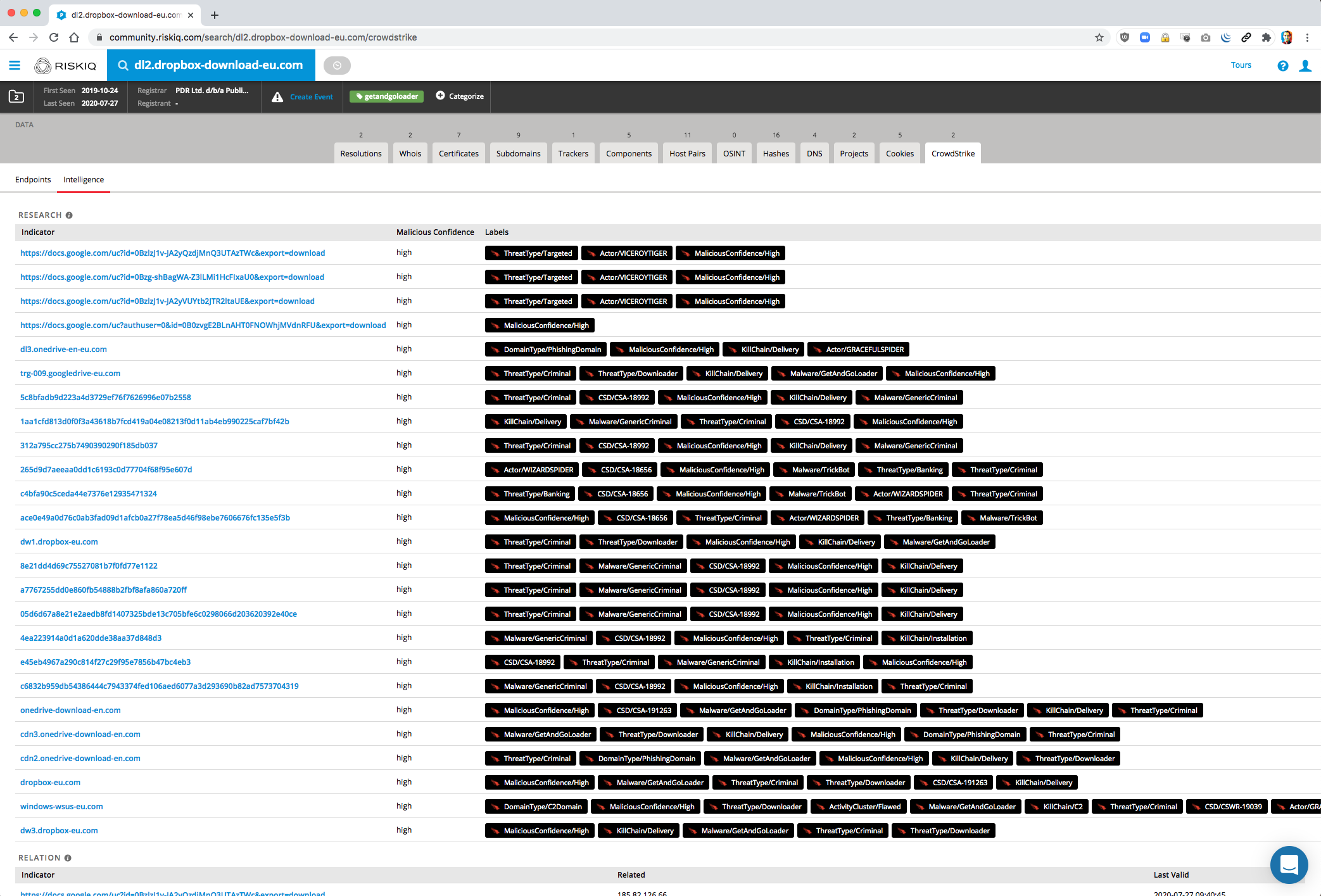Open indicator trg-009.googledrive-eu.com
This screenshot has width=1321, height=896.
70,374
